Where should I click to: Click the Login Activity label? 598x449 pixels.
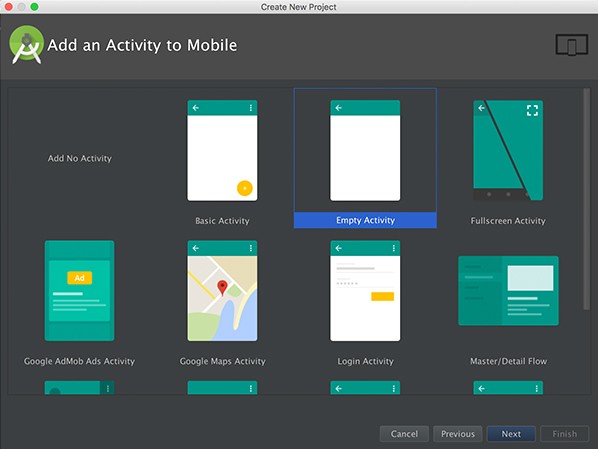coord(365,361)
